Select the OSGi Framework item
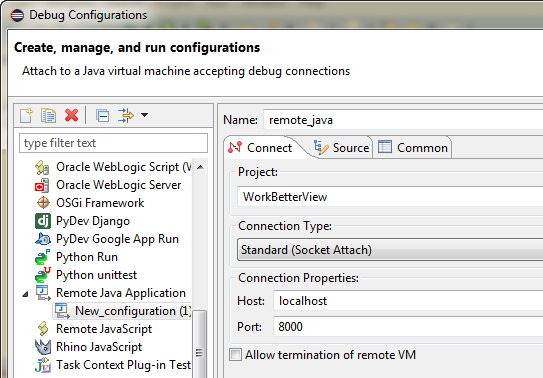The image size is (543, 378). pyautogui.click(x=100, y=203)
